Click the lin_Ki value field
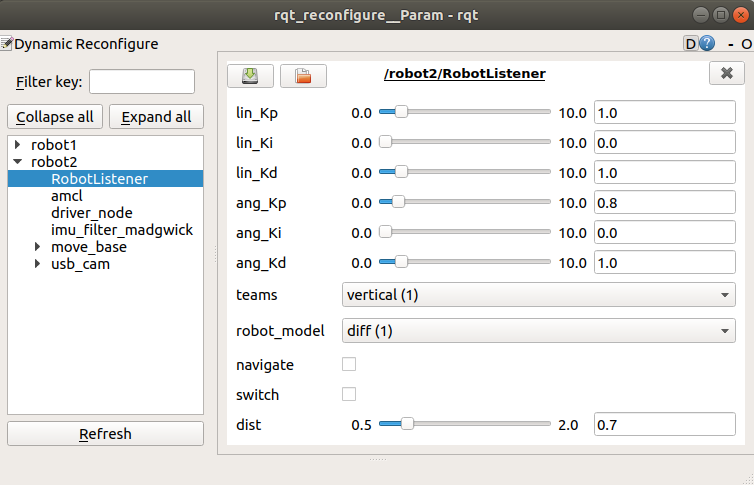The image size is (754, 485). (x=665, y=143)
